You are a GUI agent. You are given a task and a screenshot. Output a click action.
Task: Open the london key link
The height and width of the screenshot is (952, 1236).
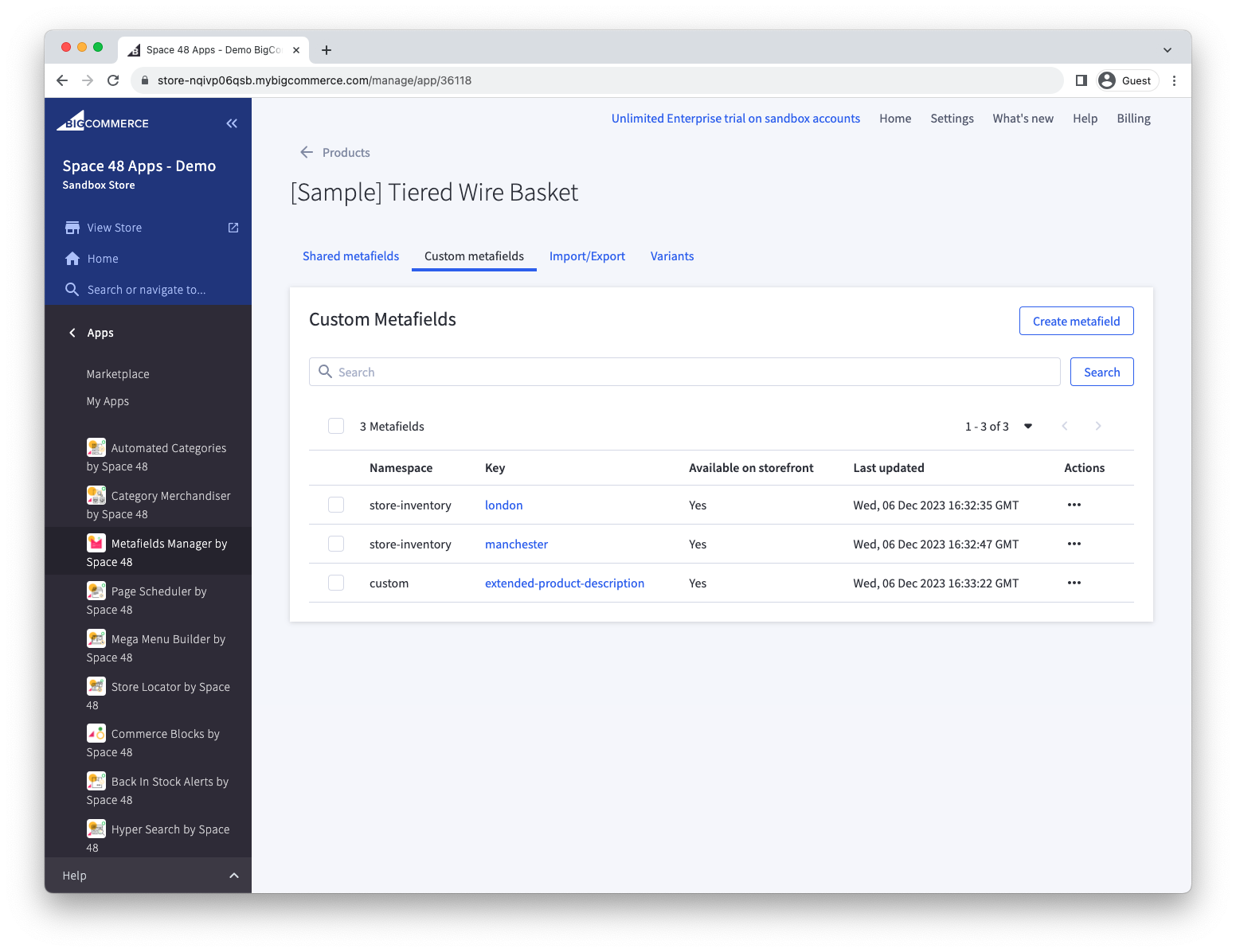(x=504, y=505)
